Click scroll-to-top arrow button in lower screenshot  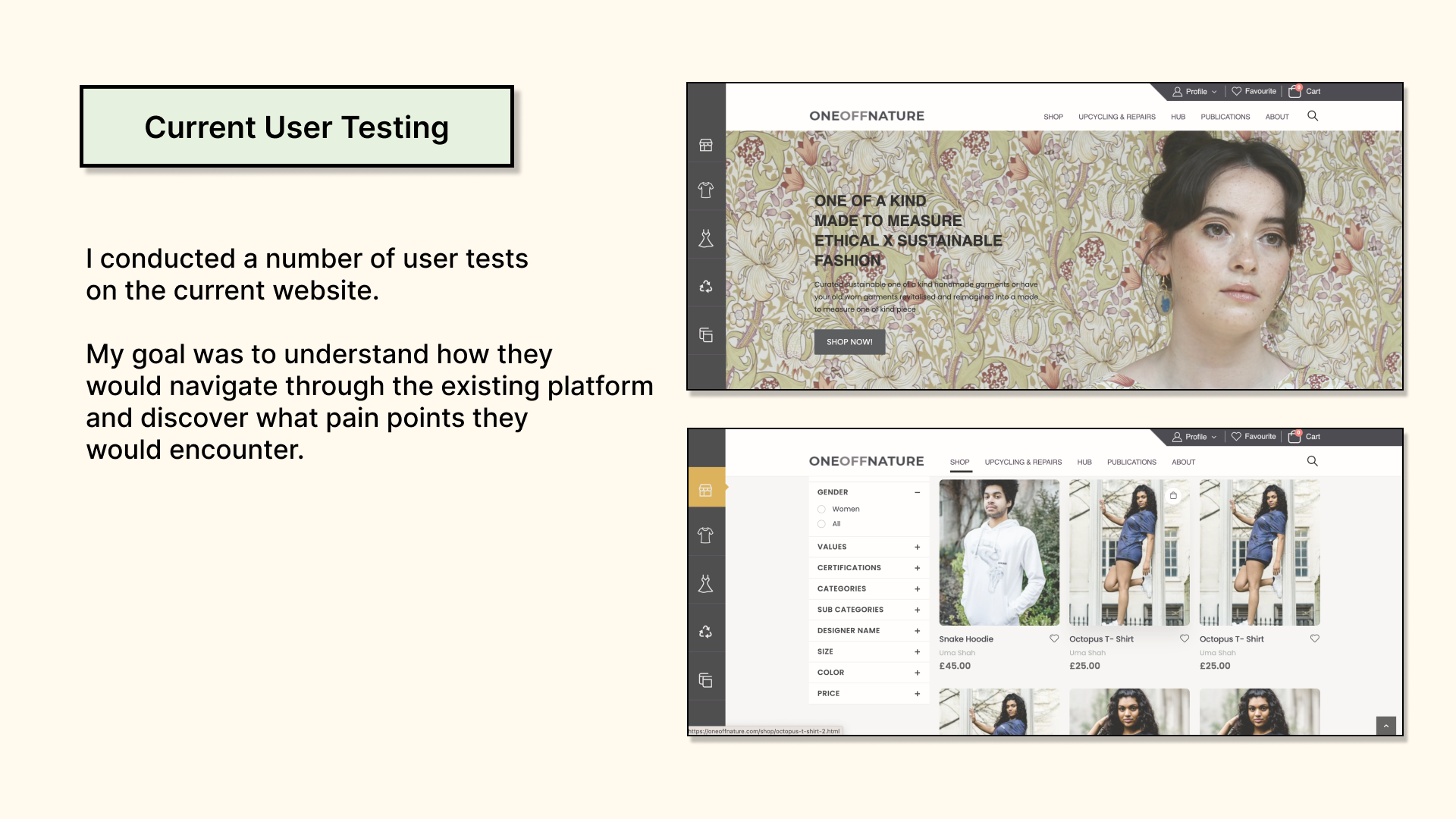(1385, 726)
